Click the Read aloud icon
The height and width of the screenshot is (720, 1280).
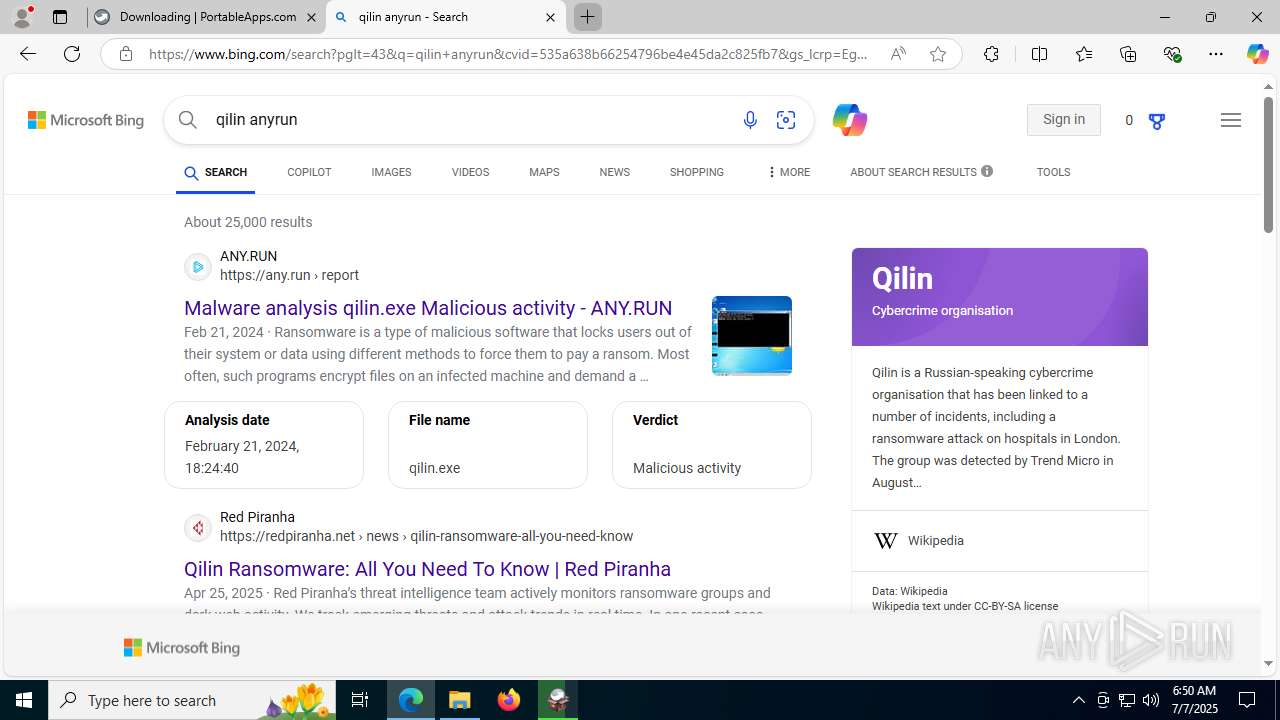click(x=898, y=54)
